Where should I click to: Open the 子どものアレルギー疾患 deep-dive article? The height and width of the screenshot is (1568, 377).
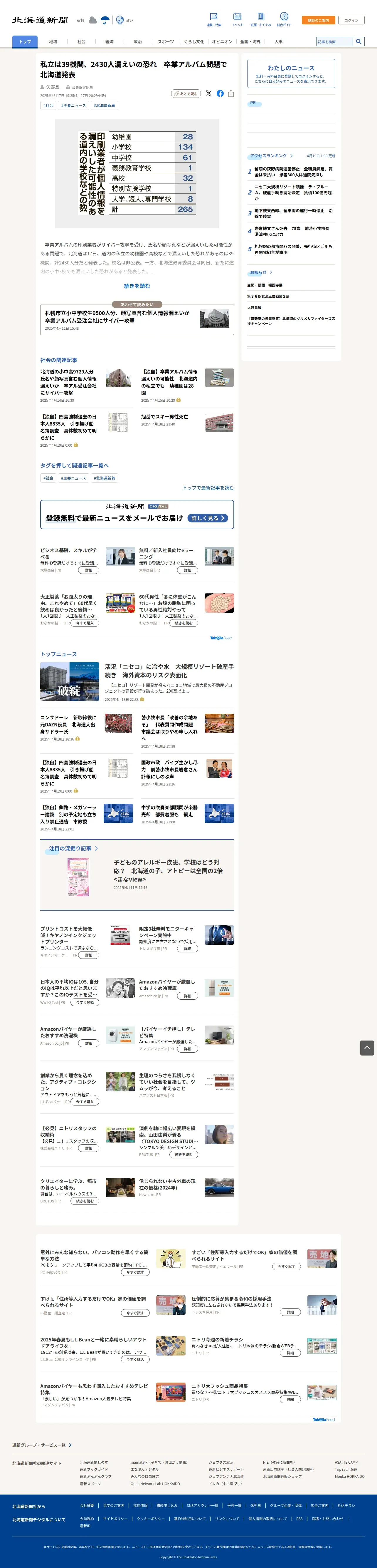[169, 871]
